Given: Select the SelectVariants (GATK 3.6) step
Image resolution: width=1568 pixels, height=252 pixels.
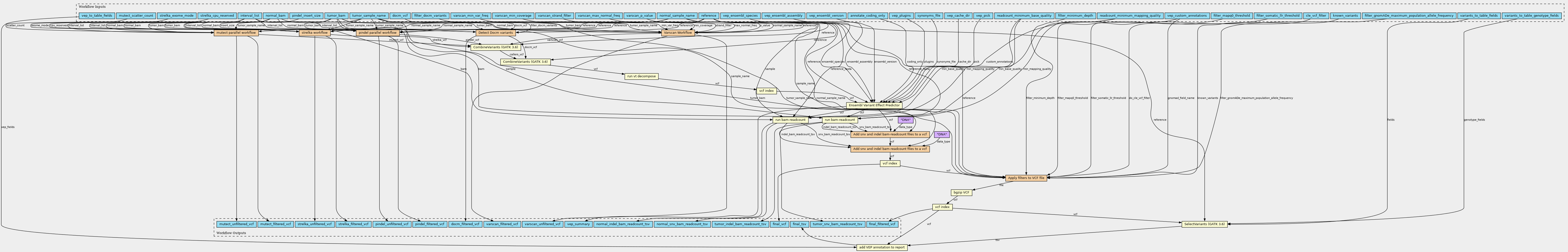Looking at the screenshot, I should (1205, 224).
